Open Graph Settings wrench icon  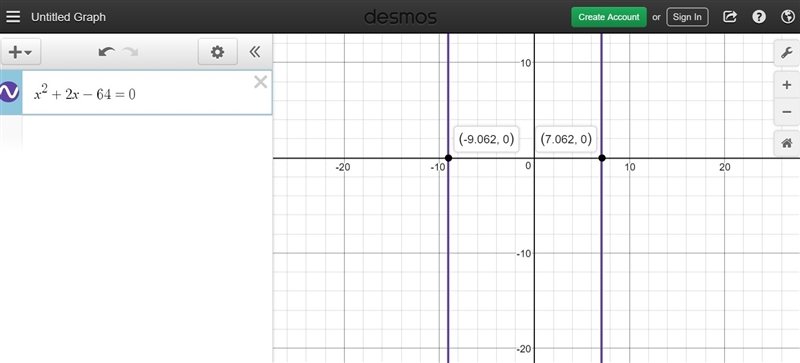pyautogui.click(x=787, y=53)
